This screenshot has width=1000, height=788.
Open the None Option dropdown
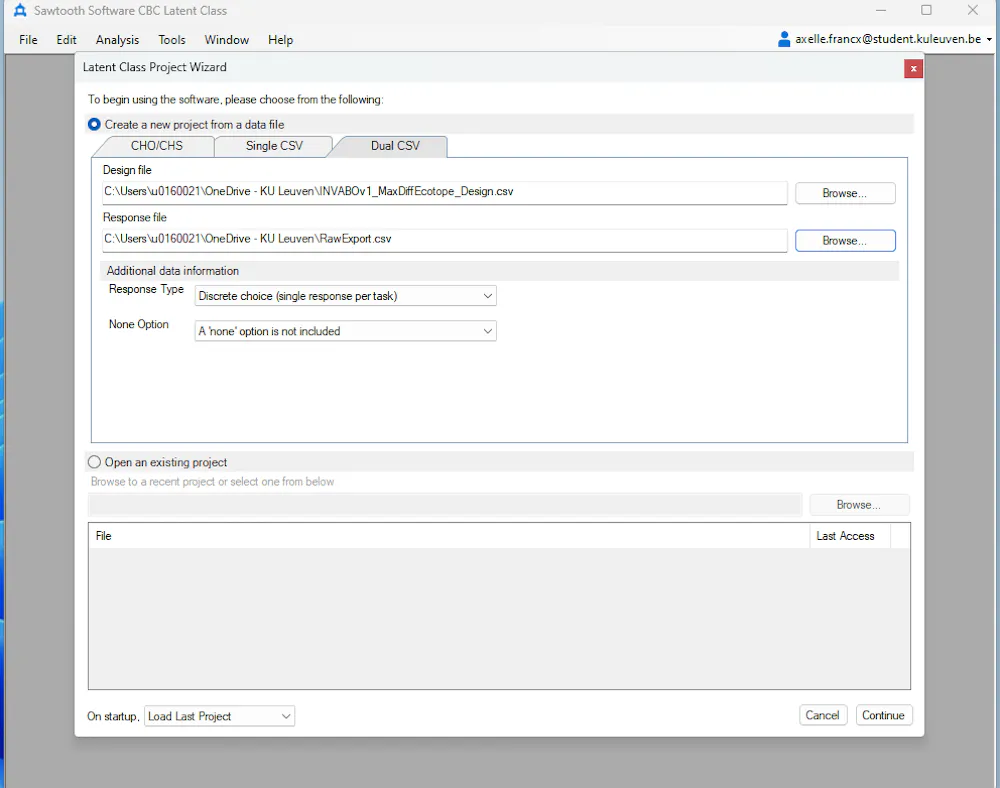pos(345,331)
